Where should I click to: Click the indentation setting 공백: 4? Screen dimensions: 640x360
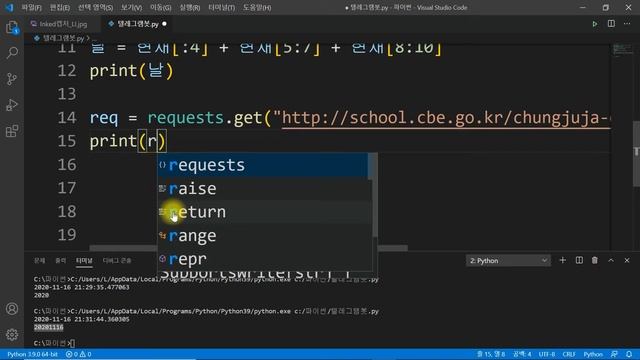point(522,354)
